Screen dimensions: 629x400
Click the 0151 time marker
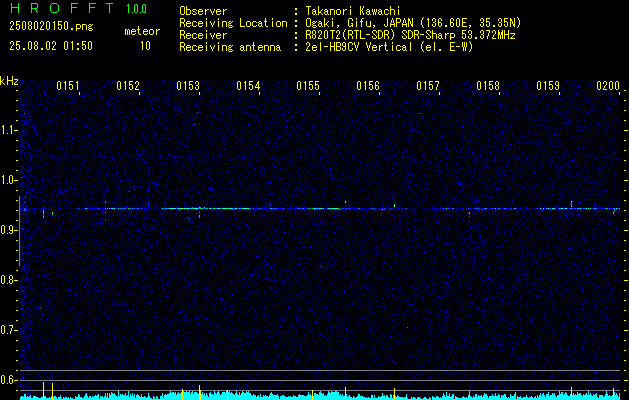tap(68, 86)
